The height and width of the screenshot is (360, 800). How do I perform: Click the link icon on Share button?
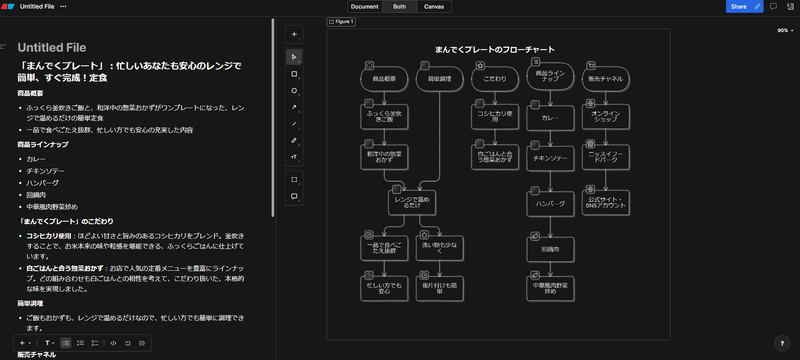757,7
